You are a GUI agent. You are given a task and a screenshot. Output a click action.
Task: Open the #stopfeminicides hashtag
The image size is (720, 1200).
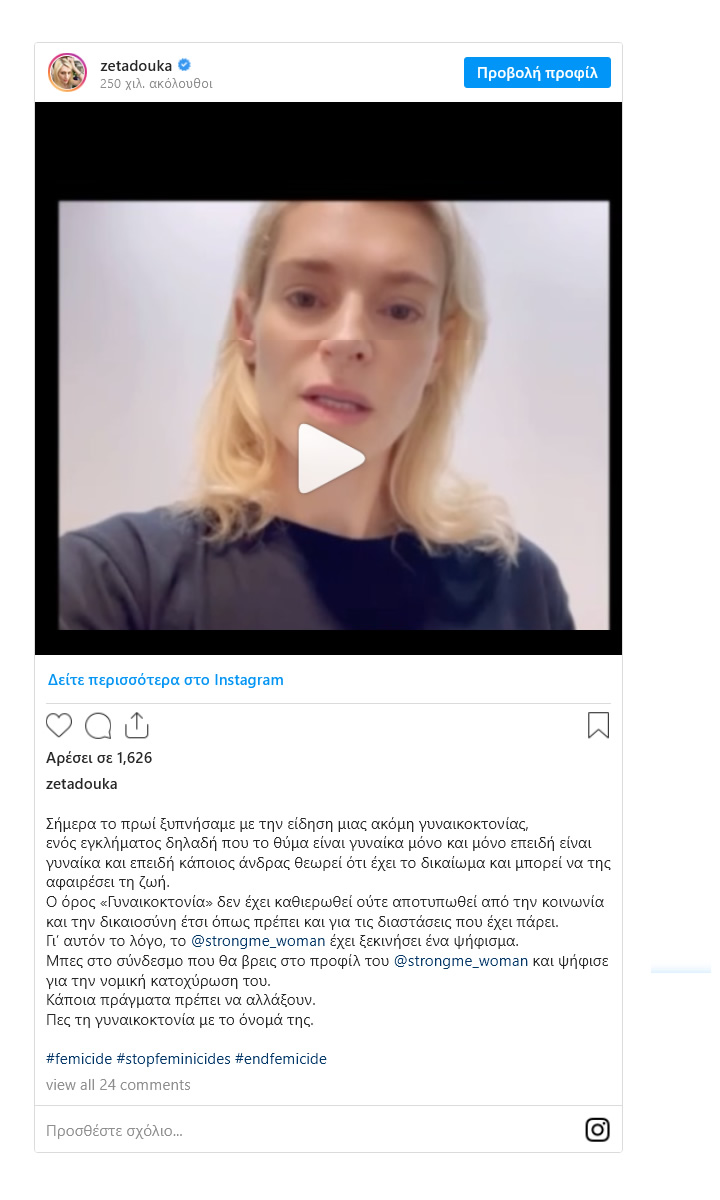pyautogui.click(x=173, y=1059)
